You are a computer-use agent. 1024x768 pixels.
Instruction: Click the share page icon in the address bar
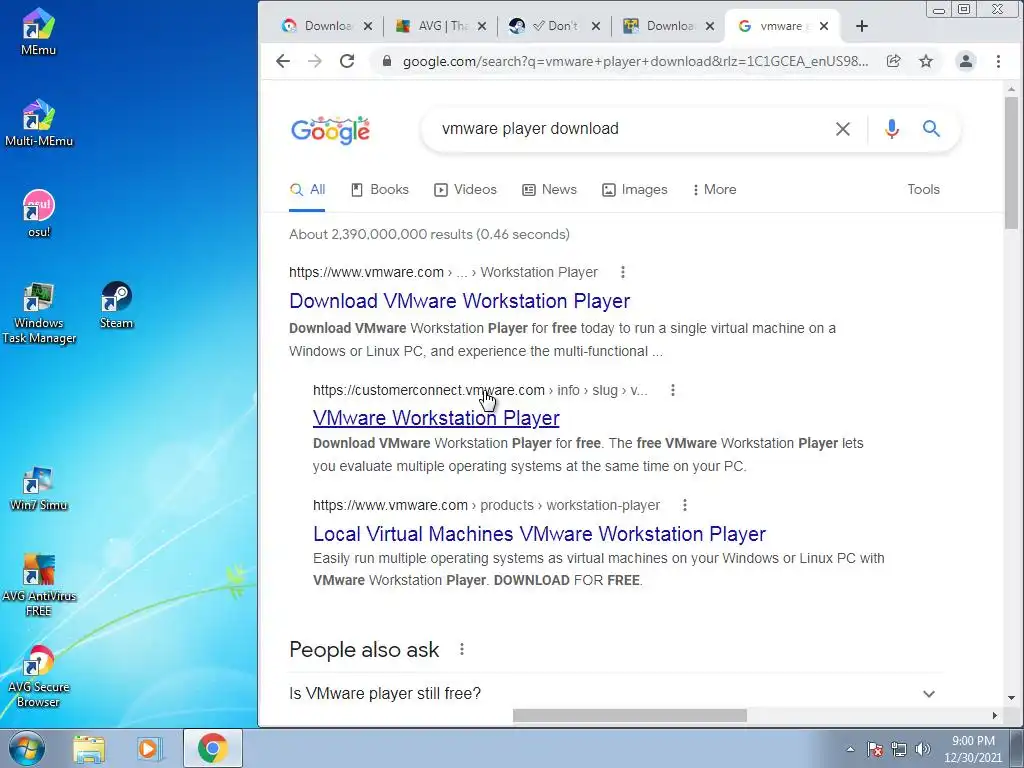point(893,61)
